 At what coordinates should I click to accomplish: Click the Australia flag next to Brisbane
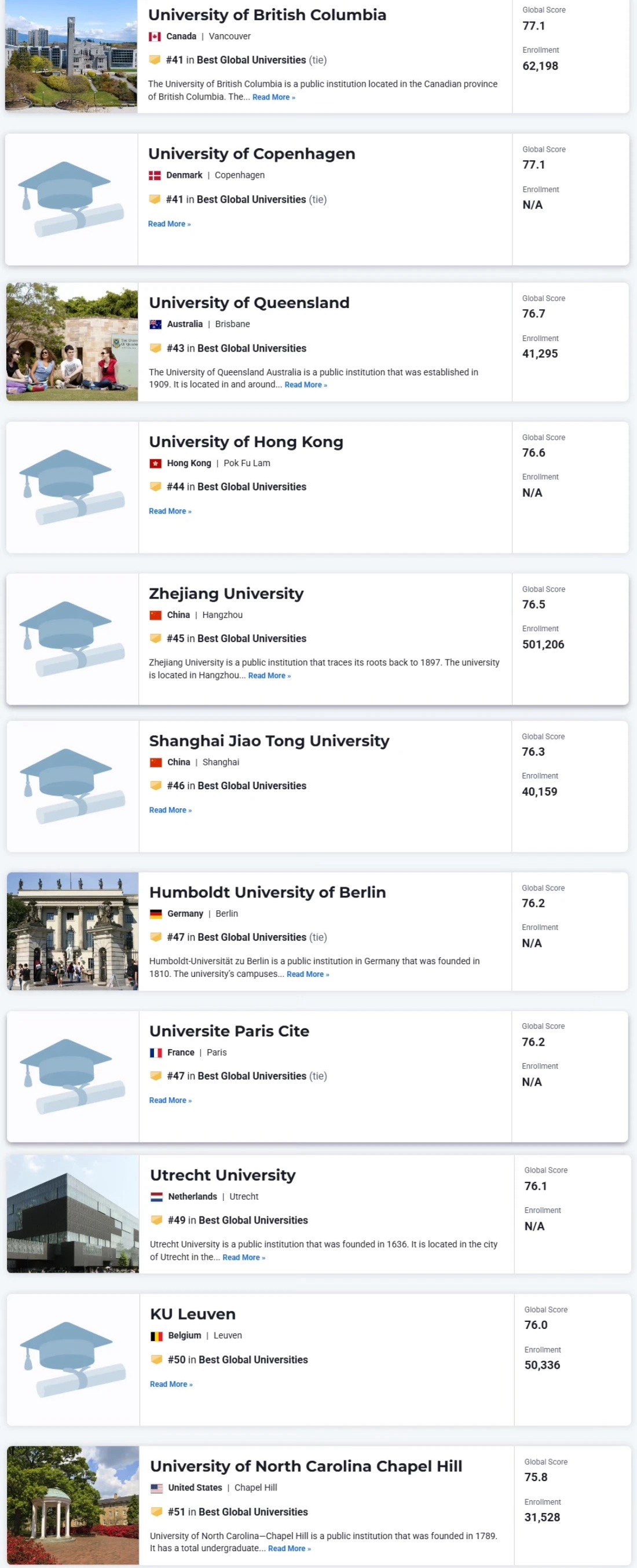click(155, 324)
